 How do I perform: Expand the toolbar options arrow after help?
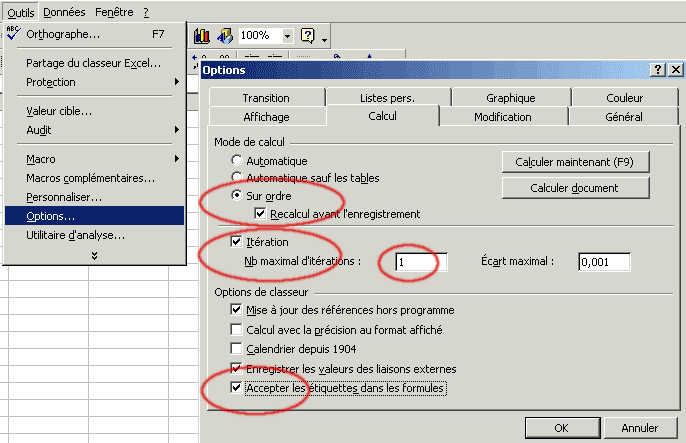tap(324, 40)
